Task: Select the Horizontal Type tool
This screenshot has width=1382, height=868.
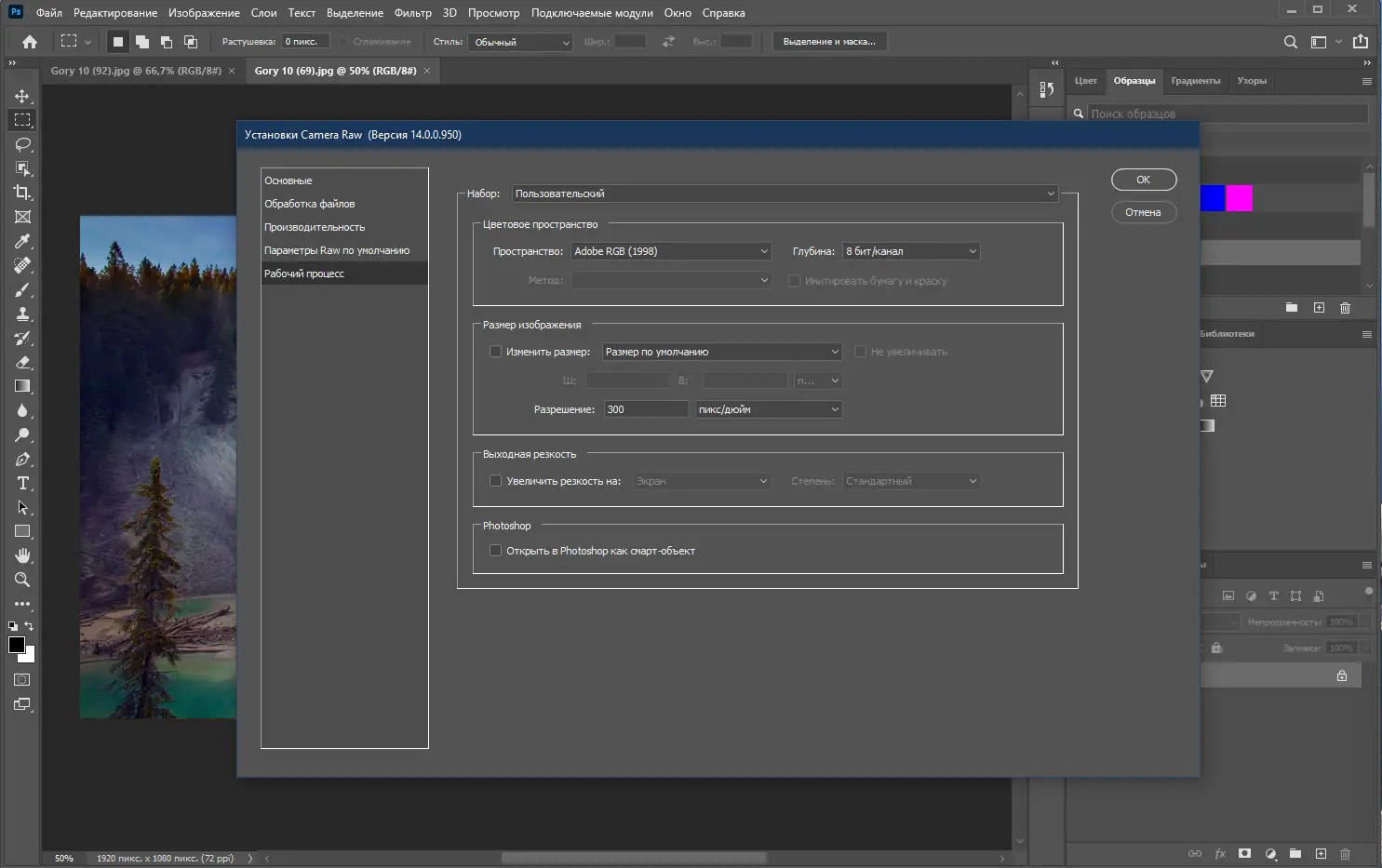Action: coord(22,483)
